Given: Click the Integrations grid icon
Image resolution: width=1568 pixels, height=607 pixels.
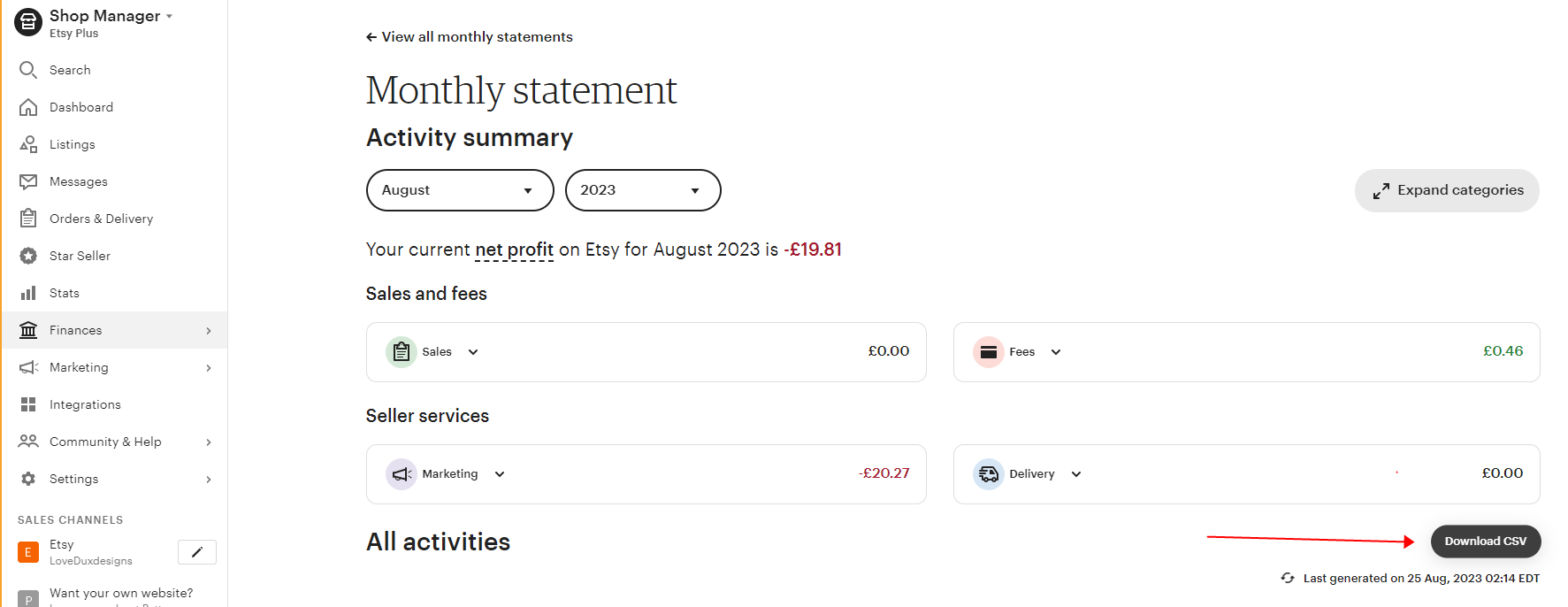Looking at the screenshot, I should click(x=28, y=404).
